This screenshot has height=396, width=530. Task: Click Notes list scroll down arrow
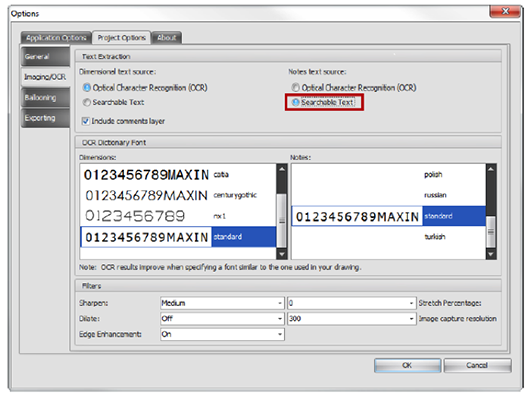[491, 254]
